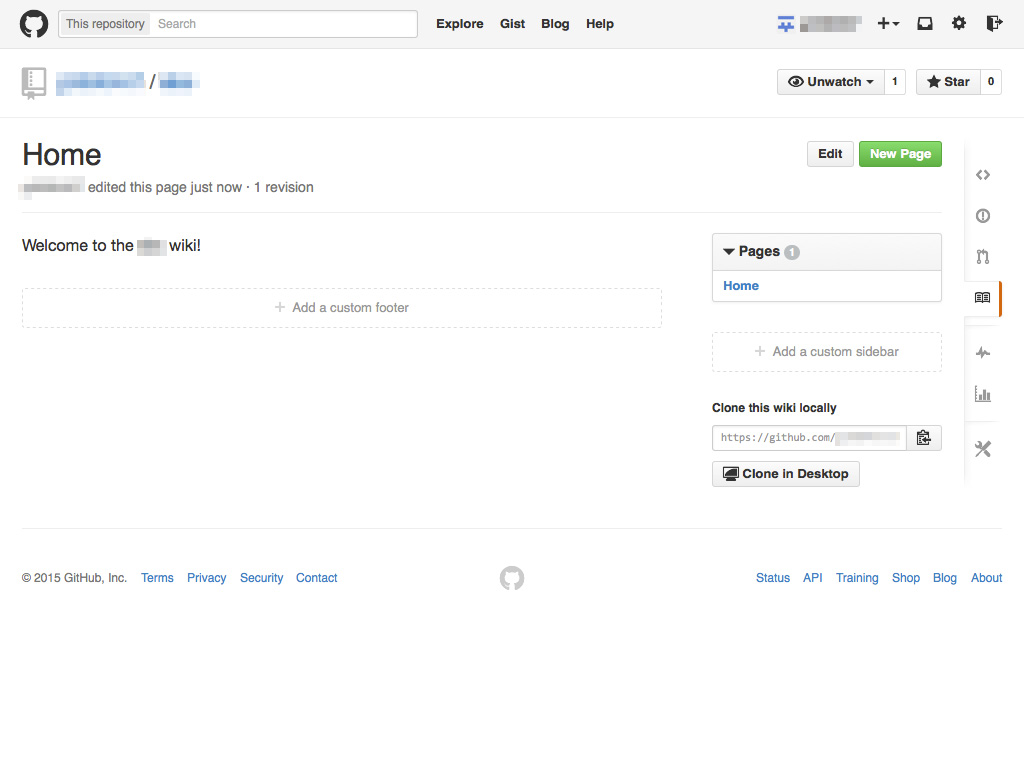Open the create new dropdown
Viewport: 1024px width, 768px height.
[x=888, y=23]
